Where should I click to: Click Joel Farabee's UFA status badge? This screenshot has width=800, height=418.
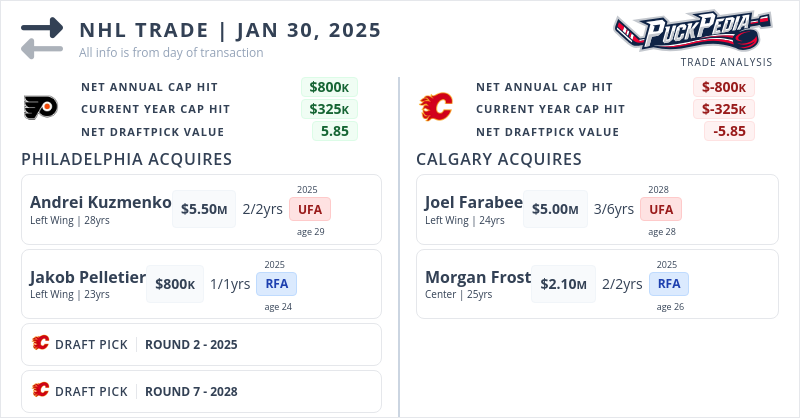[x=661, y=209]
